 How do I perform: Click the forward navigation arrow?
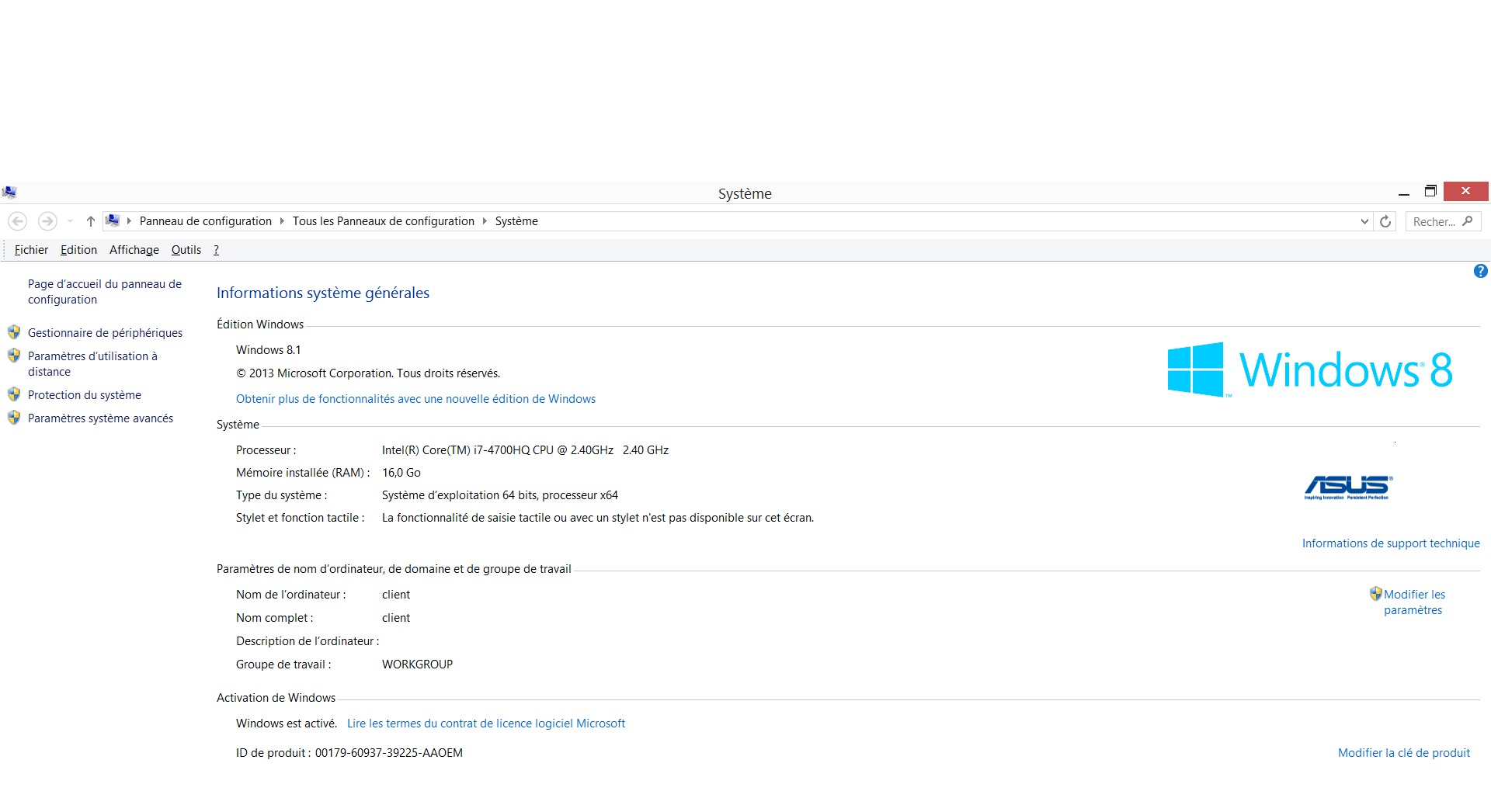(x=47, y=221)
